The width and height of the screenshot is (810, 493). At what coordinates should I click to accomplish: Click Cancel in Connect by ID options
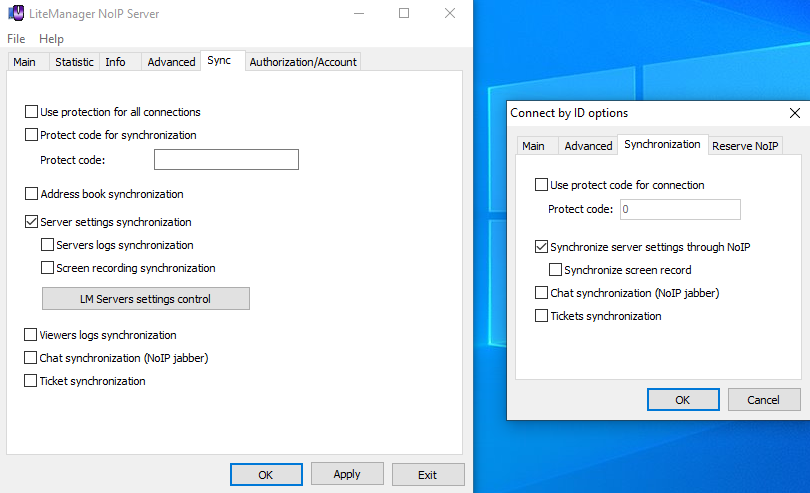click(x=764, y=399)
